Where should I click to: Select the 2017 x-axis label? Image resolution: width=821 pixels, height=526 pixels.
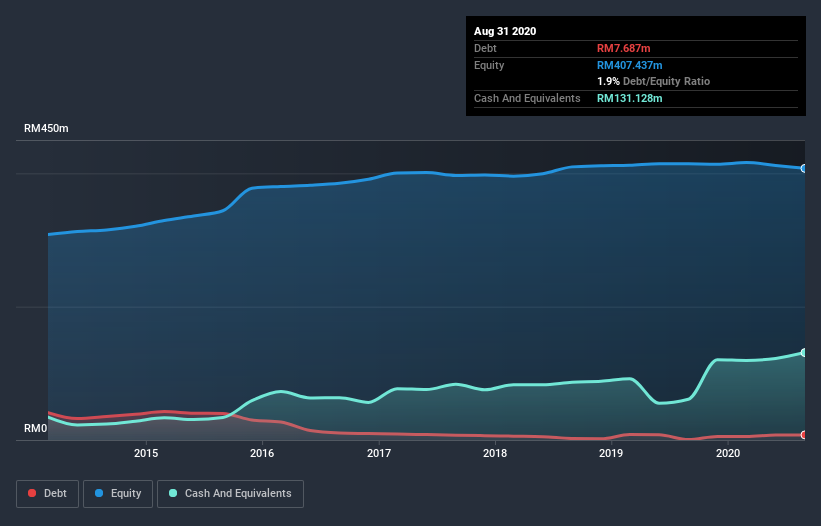pyautogui.click(x=379, y=453)
